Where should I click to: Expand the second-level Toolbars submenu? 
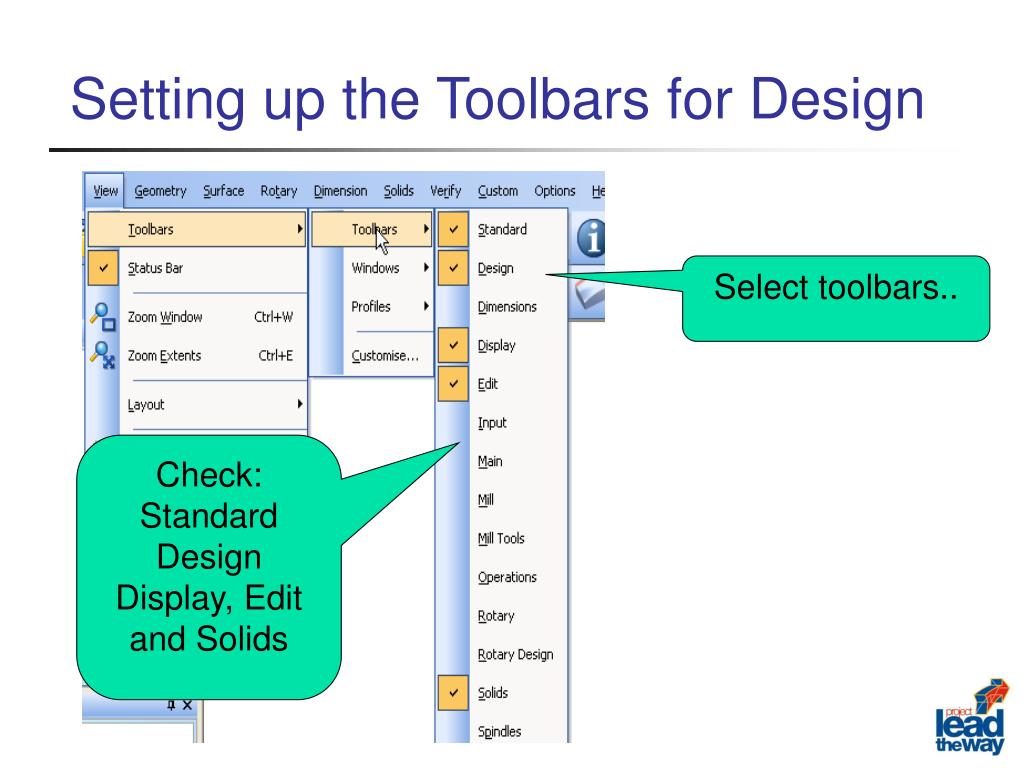point(372,229)
